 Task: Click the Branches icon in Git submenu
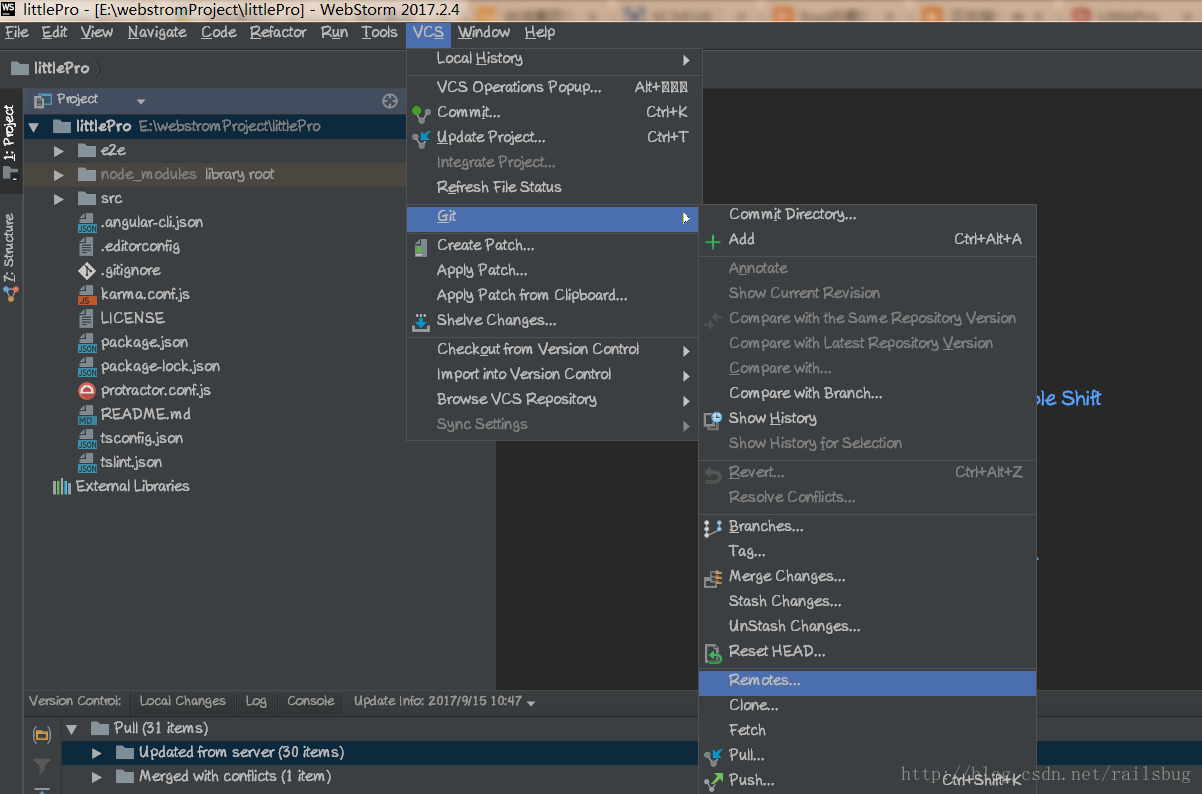[x=712, y=527]
